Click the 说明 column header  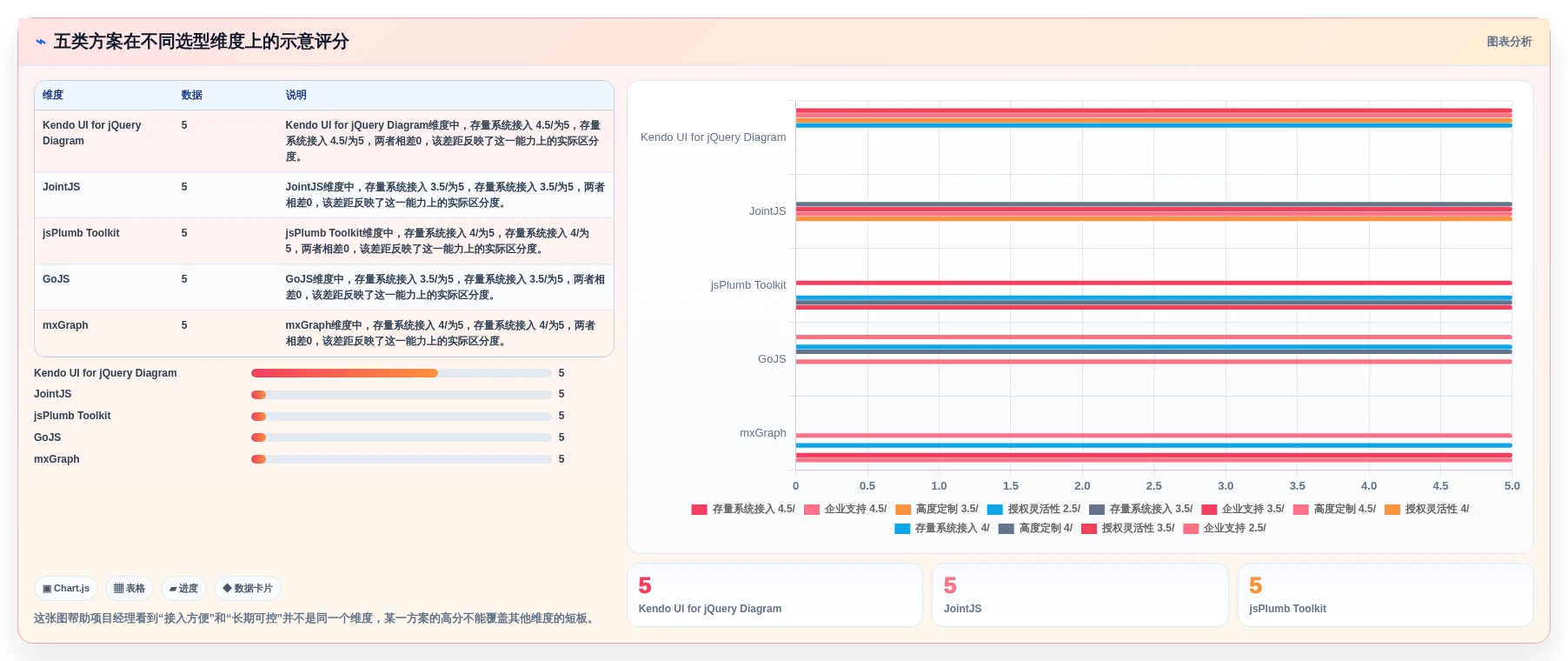click(x=296, y=95)
